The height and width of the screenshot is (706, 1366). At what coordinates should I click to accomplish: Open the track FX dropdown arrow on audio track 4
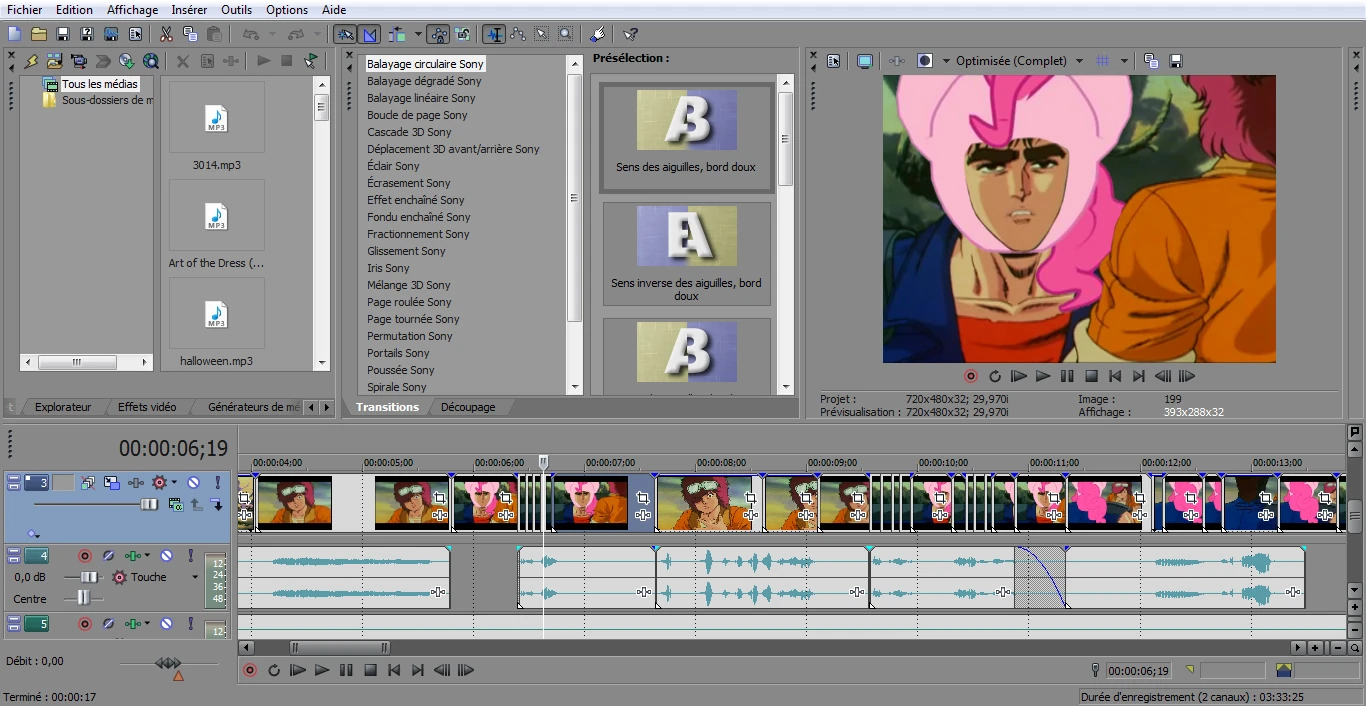(x=147, y=555)
